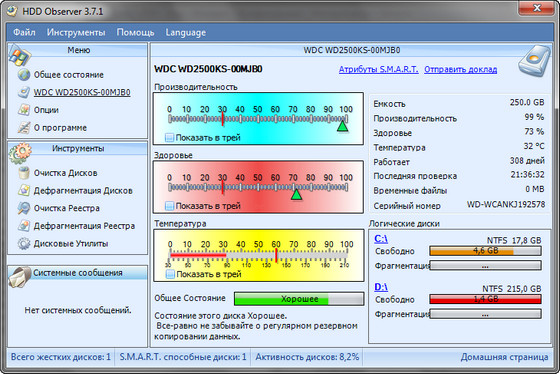Open logical disk C:\ link
The image size is (560, 374).
click(x=381, y=239)
